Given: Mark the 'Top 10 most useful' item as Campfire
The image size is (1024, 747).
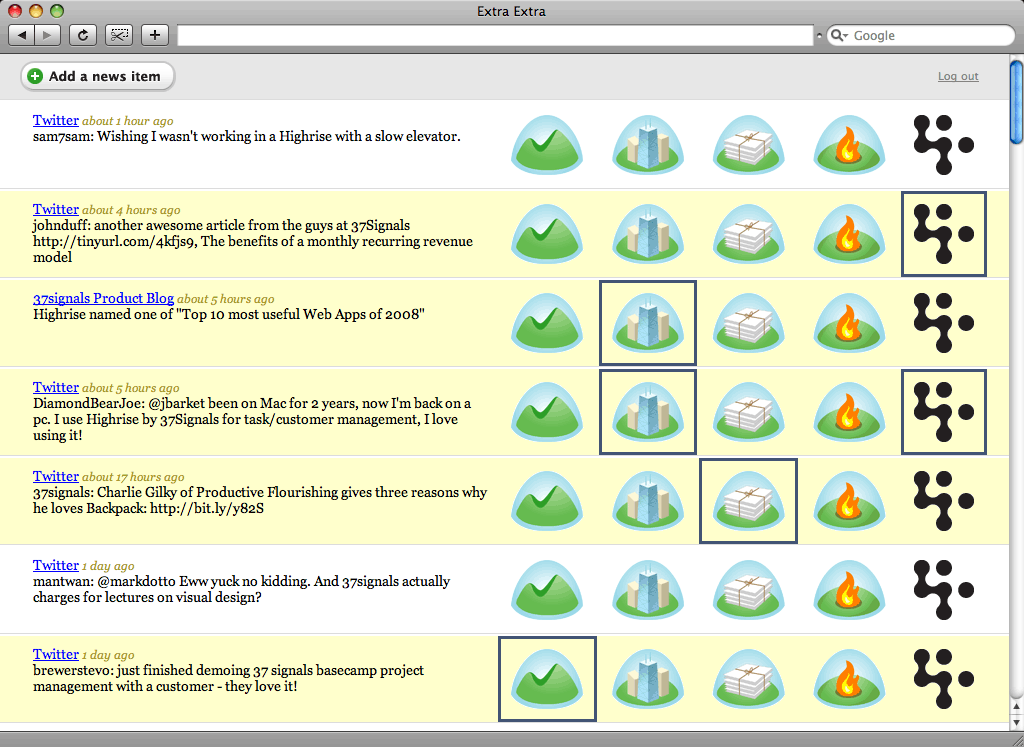Looking at the screenshot, I should tap(849, 323).
